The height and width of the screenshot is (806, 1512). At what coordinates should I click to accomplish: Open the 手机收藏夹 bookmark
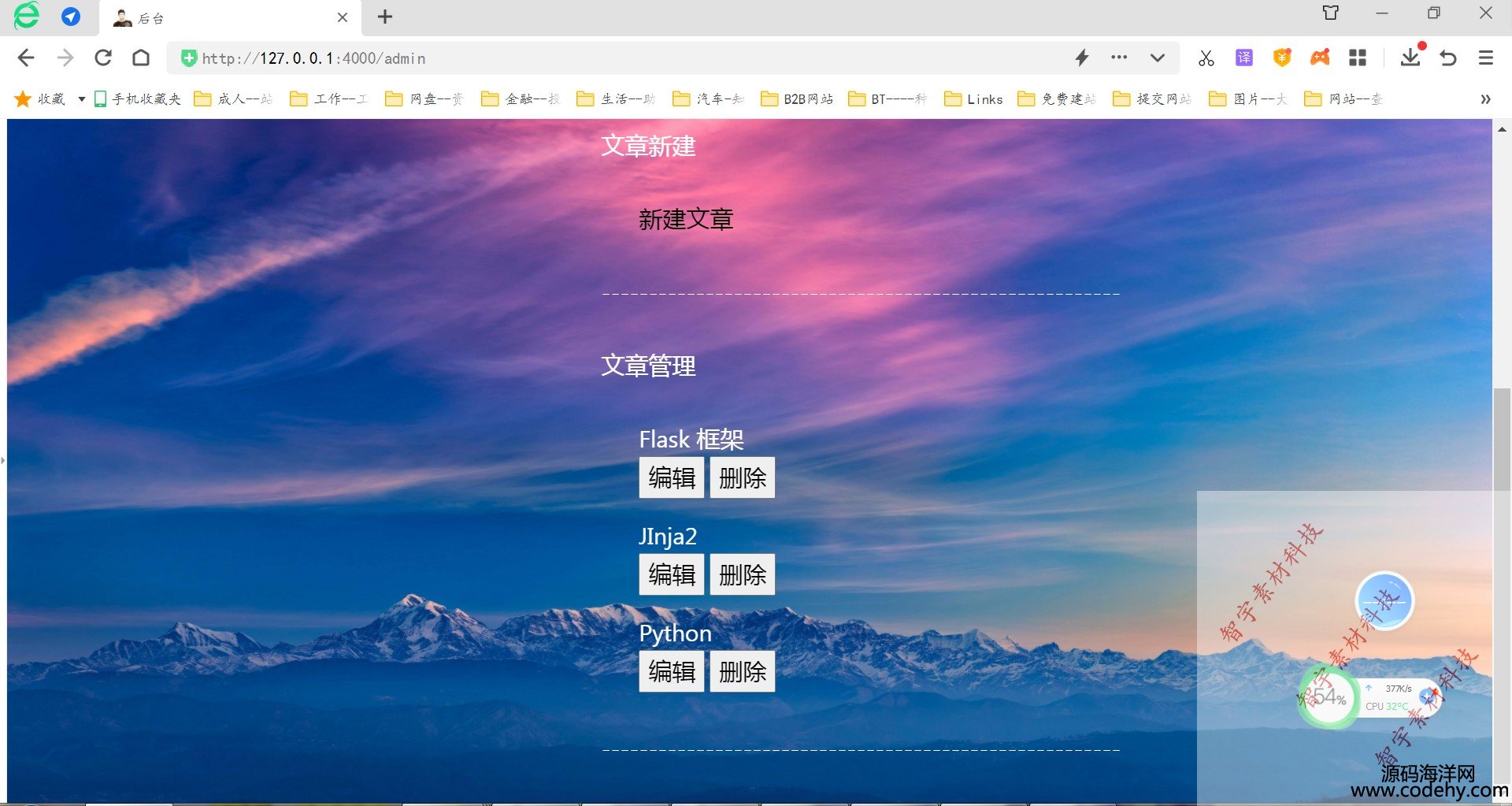pyautogui.click(x=138, y=98)
